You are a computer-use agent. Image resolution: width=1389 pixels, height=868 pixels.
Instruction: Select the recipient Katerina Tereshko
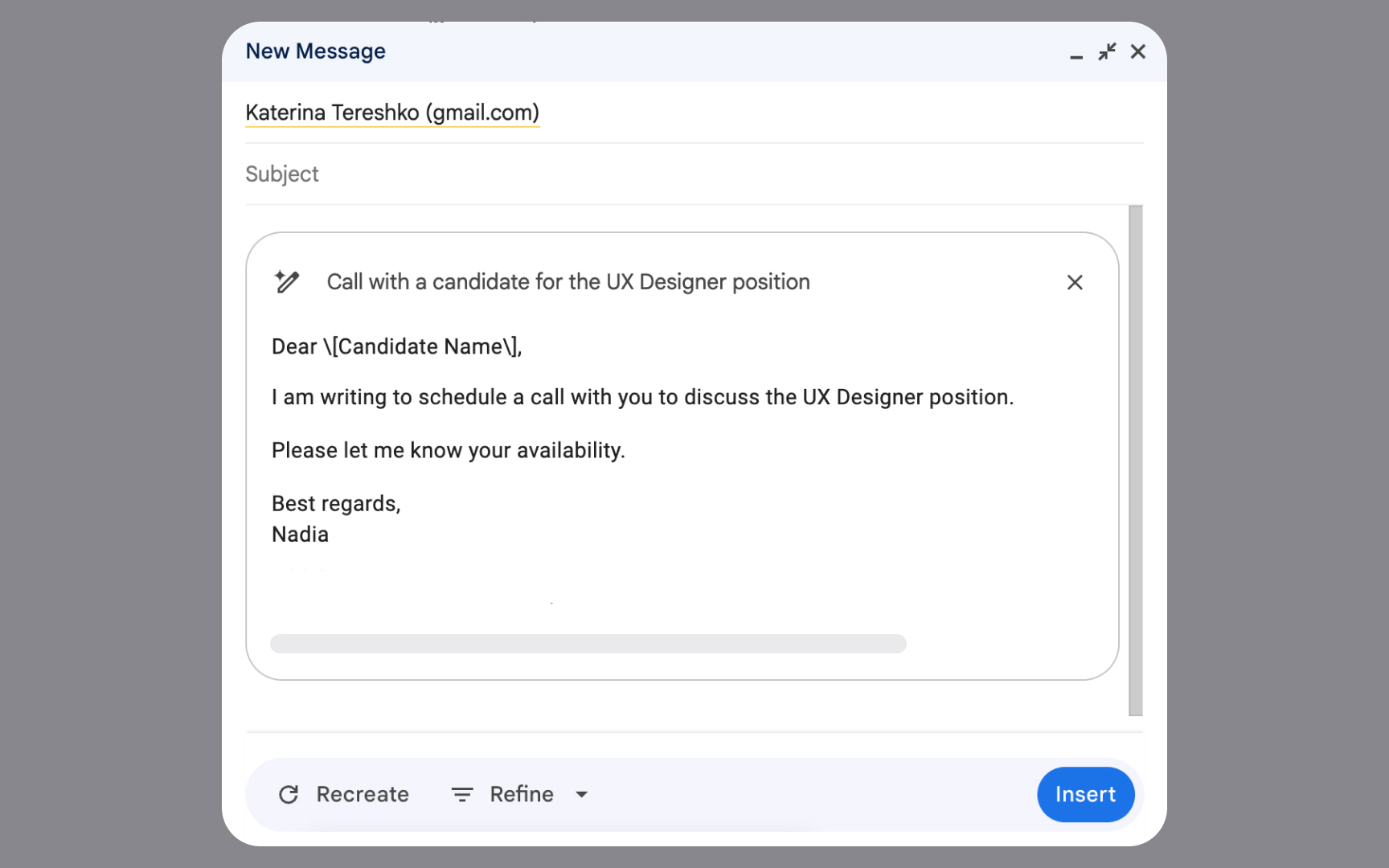392,113
